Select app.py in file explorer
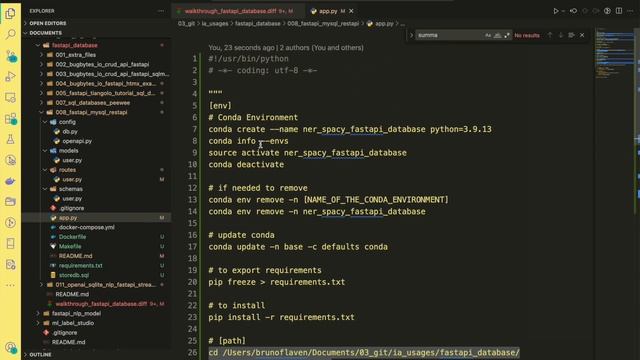The image size is (640, 360). coord(68,218)
